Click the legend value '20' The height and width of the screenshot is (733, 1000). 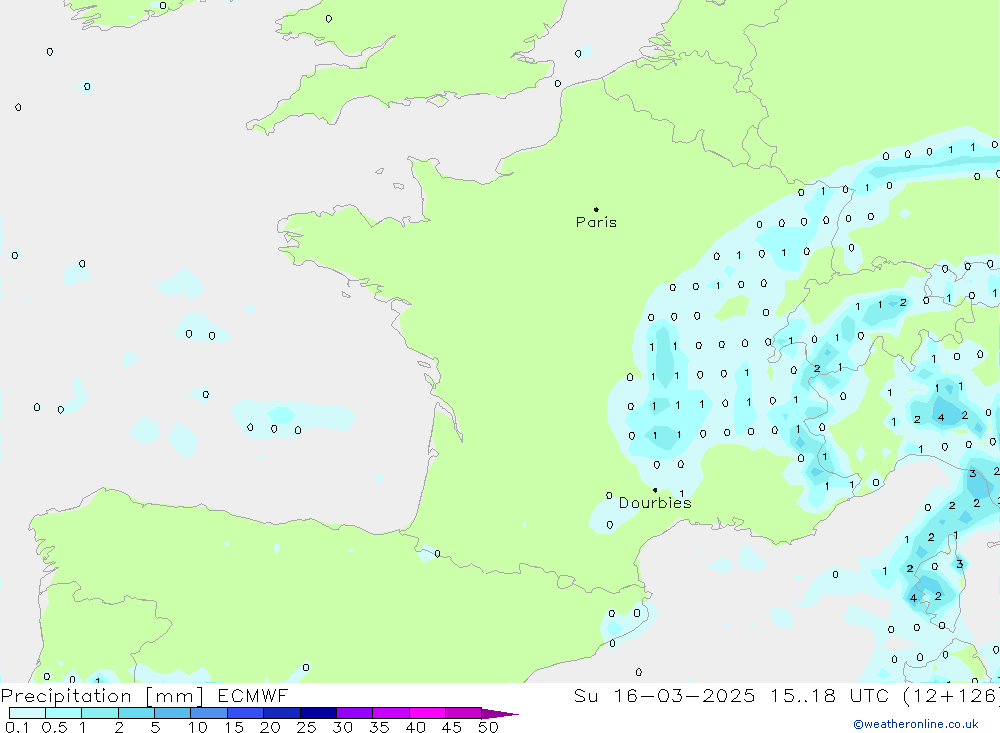(270, 727)
